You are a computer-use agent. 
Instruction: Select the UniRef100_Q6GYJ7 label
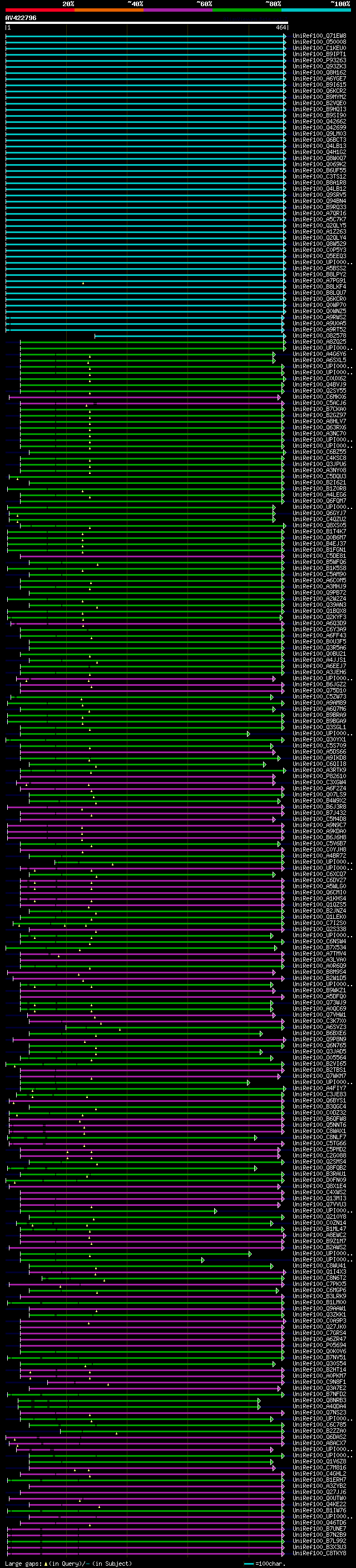(x=319, y=513)
